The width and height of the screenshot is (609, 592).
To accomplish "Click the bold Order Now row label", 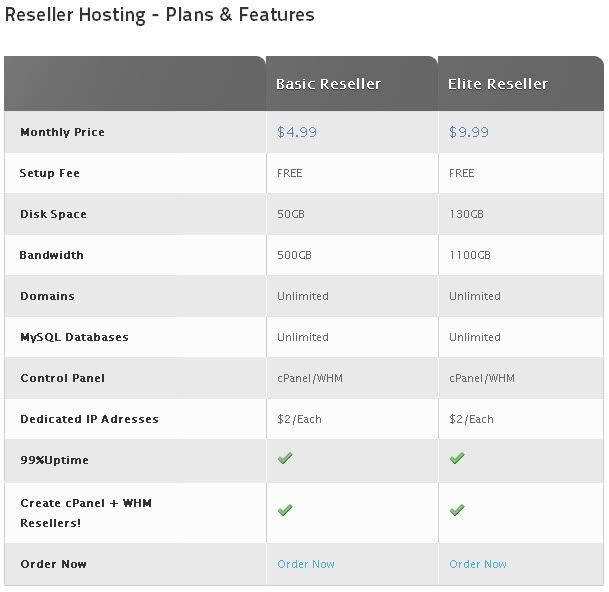I will click(54, 564).
